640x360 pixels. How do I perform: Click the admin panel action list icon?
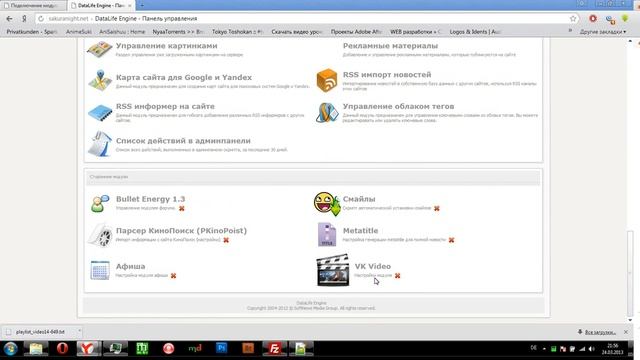pos(100,144)
